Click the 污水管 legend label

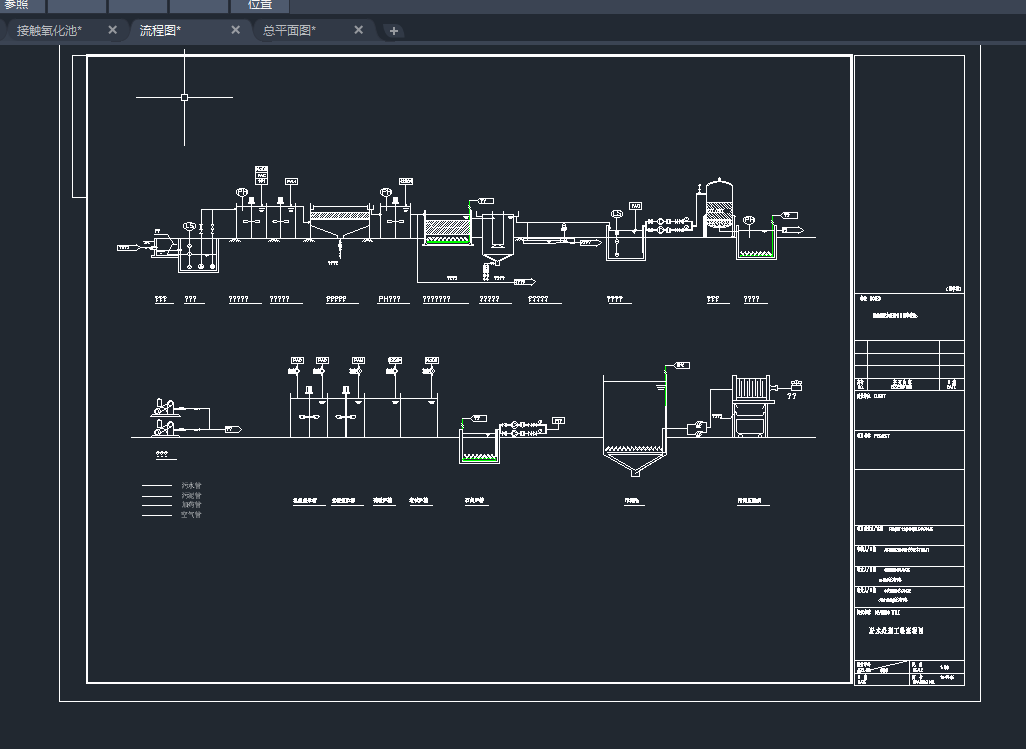191,485
